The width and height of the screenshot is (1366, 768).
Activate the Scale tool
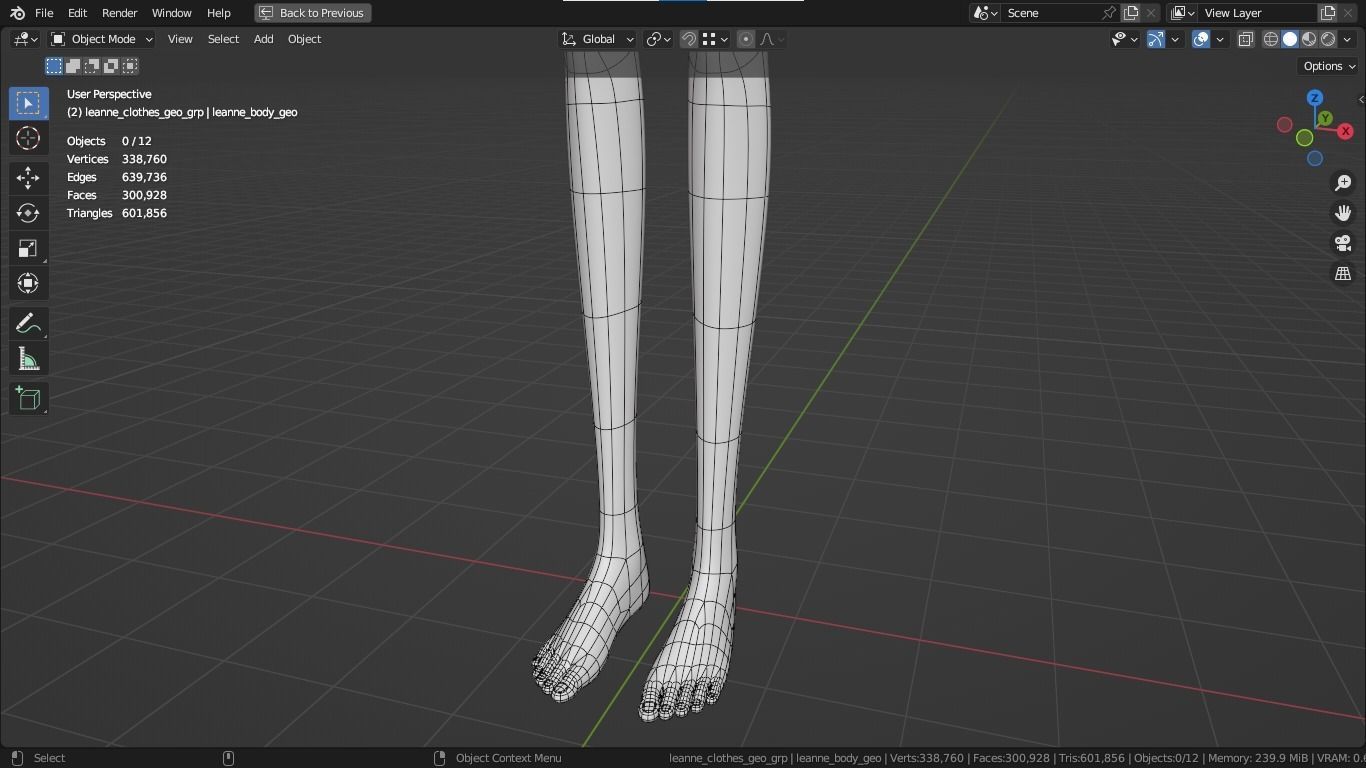point(28,248)
